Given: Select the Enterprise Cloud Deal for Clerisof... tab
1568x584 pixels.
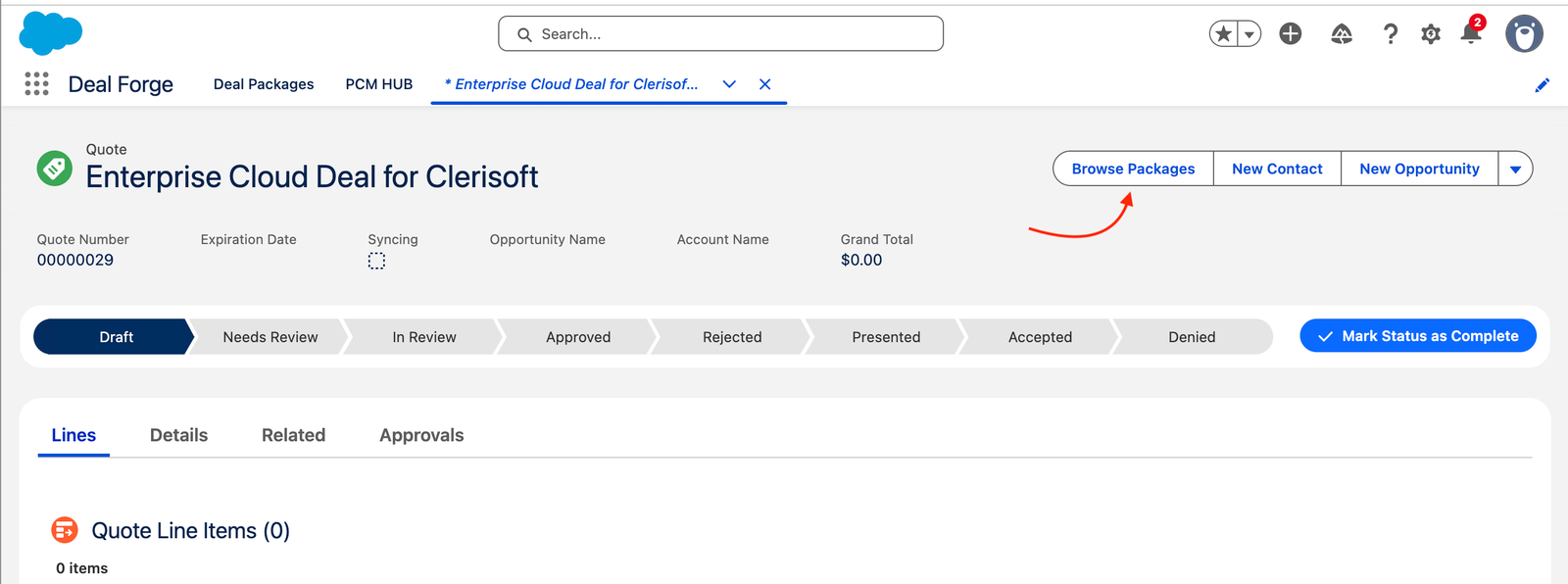Looking at the screenshot, I should (x=571, y=84).
